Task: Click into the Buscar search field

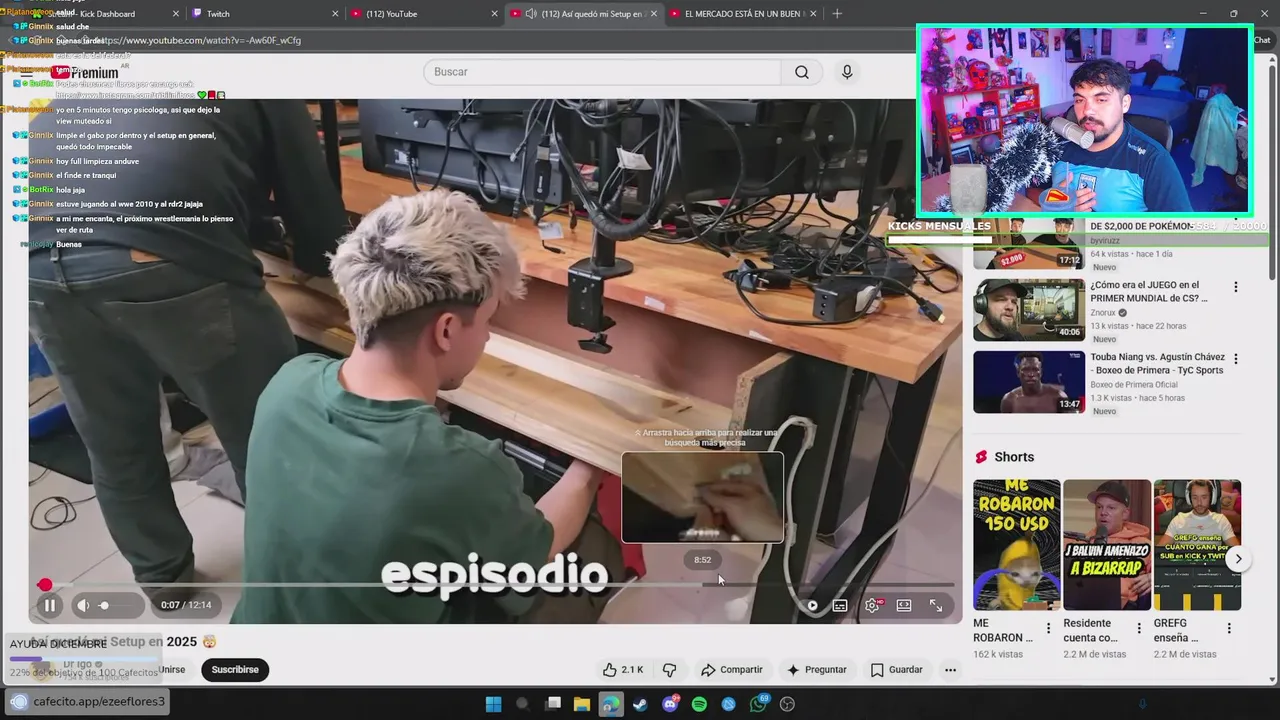Action: point(602,72)
